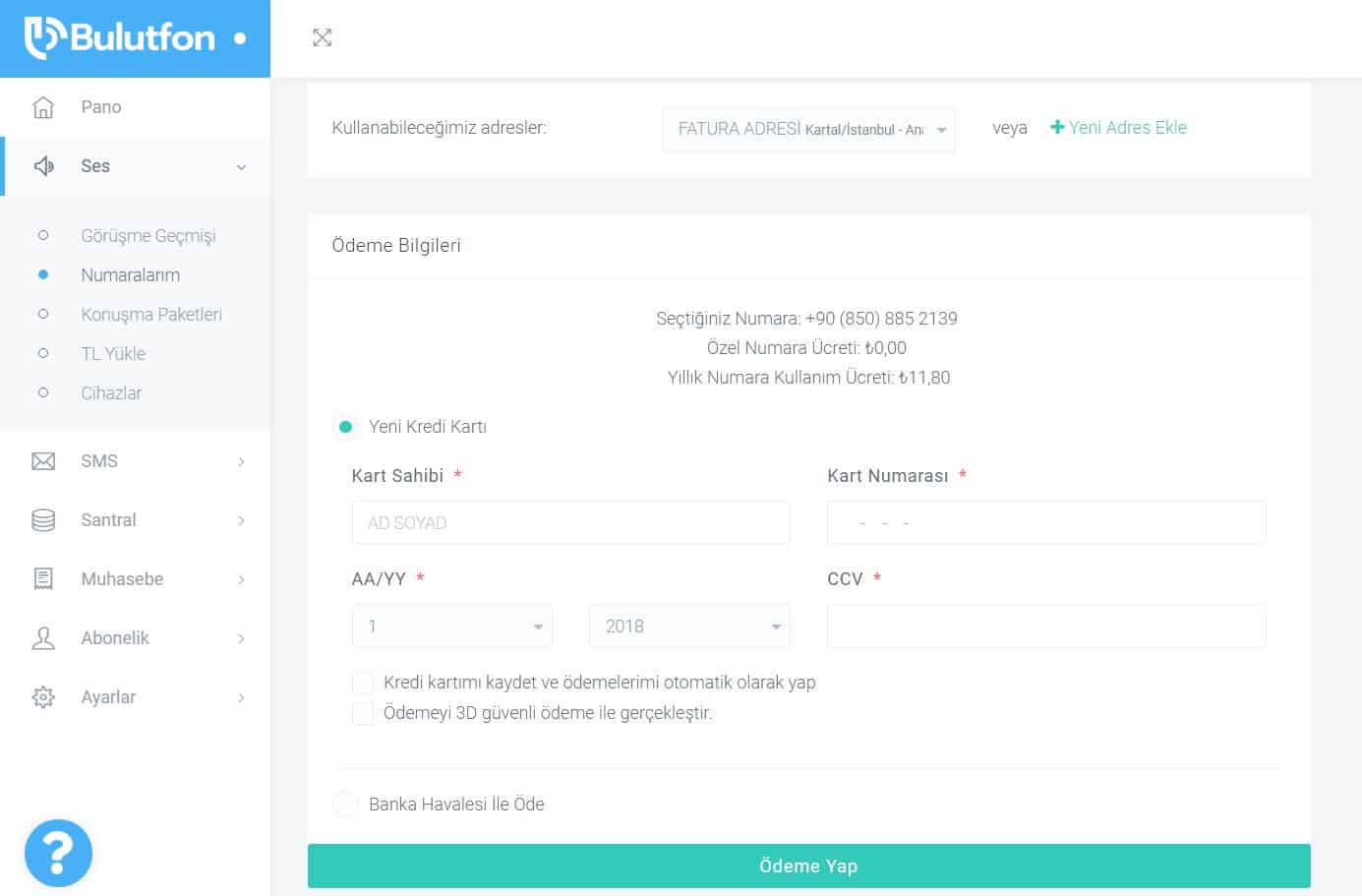Click the CCV input field
This screenshot has height=896, width=1362.
[1046, 627]
